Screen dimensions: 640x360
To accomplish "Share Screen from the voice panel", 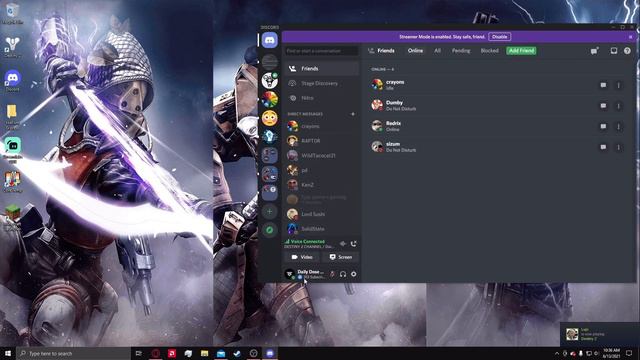I will coord(341,257).
